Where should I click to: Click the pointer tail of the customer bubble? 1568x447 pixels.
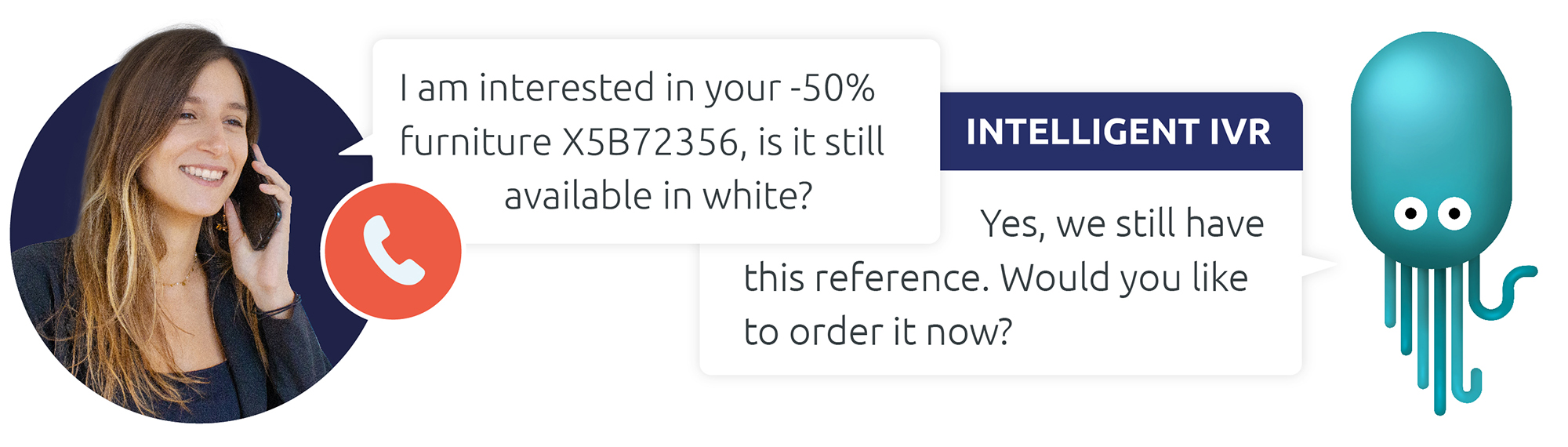[x=357, y=148]
